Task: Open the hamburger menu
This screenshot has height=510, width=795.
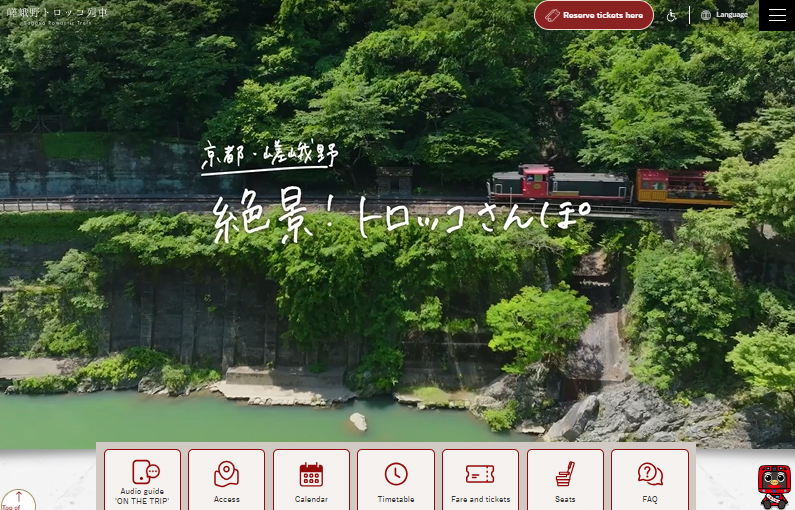Action: click(x=777, y=15)
